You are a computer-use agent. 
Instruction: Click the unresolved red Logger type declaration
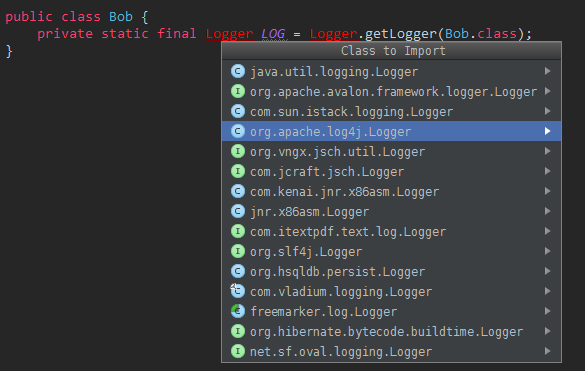coord(229,34)
